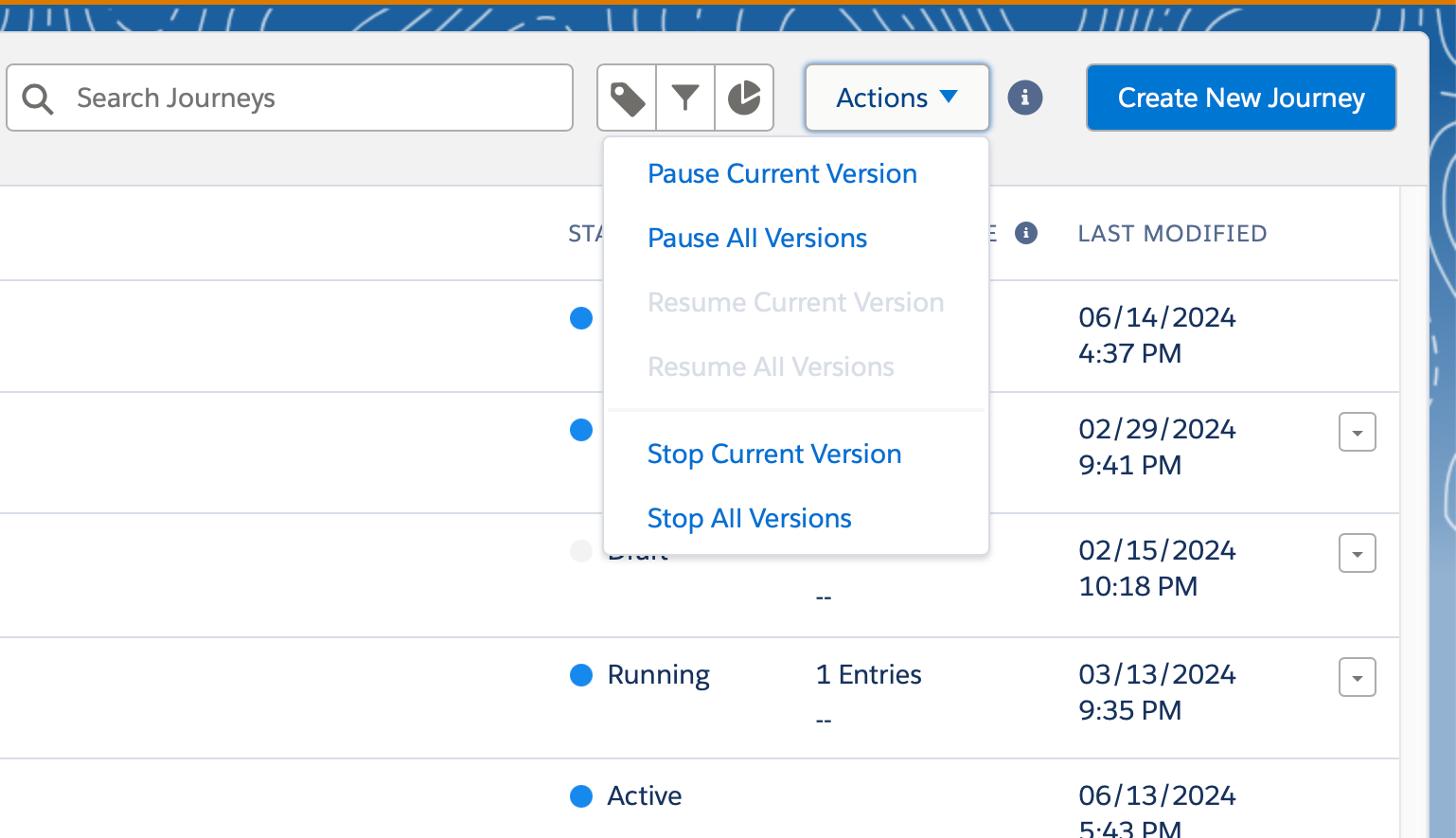The image size is (1456, 838).
Task: Open row menu for 03/13/2024 journey
Action: pos(1358,678)
